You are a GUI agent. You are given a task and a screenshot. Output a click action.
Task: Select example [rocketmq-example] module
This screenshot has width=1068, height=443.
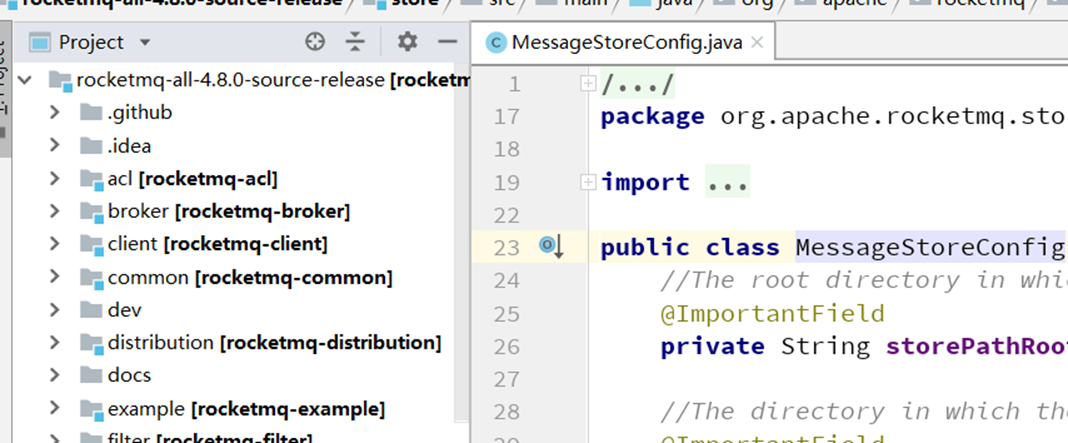234,409
